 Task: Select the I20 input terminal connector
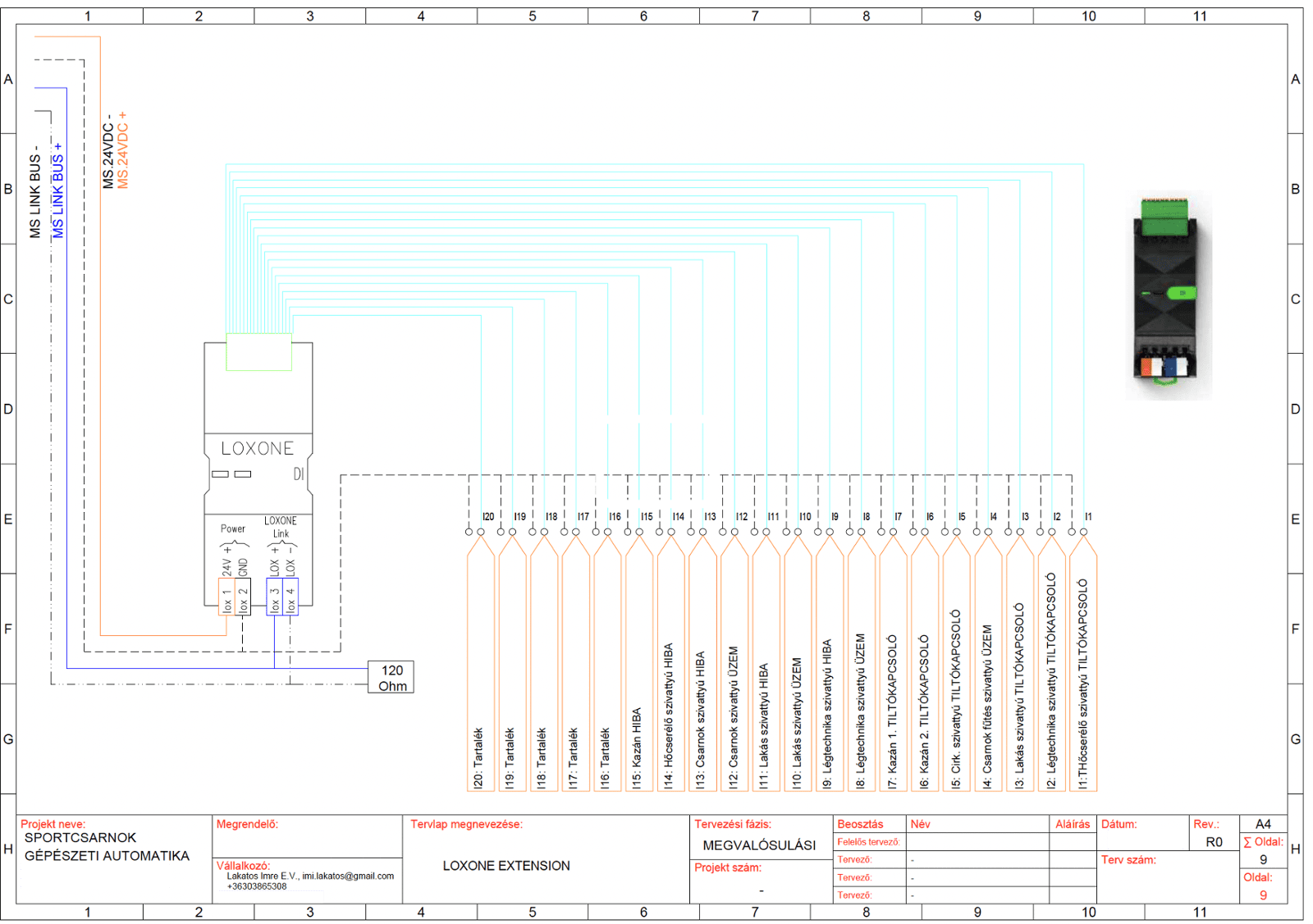(481, 531)
